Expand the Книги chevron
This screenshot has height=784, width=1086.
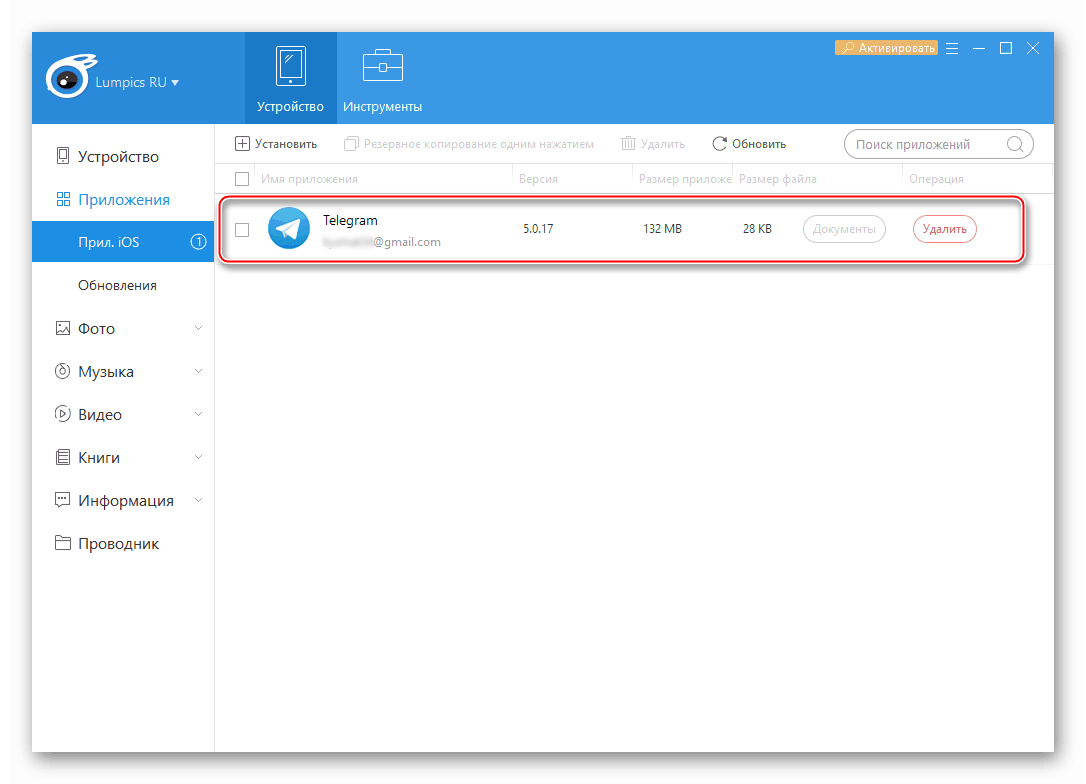pyautogui.click(x=199, y=457)
